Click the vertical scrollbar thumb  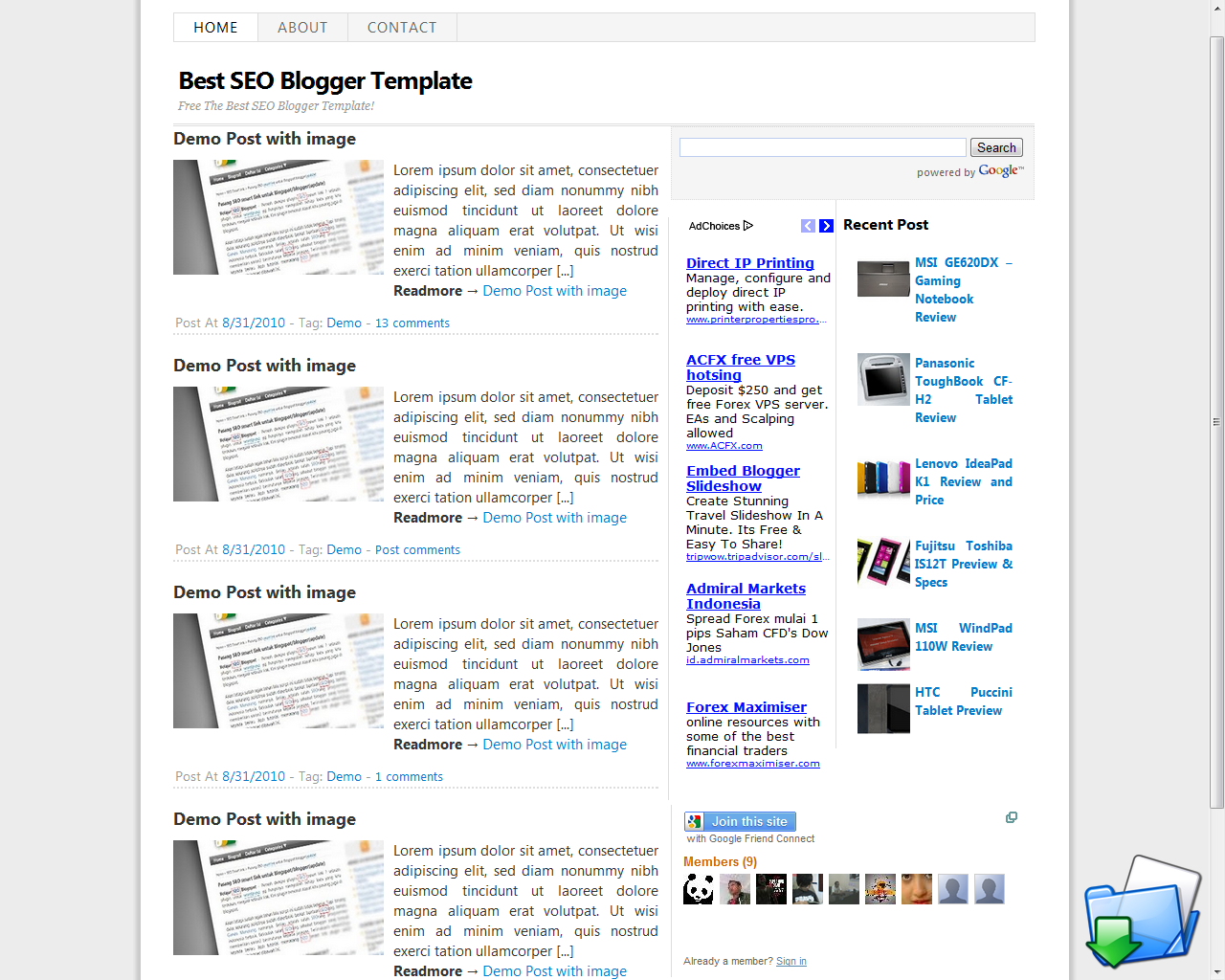1216,421
